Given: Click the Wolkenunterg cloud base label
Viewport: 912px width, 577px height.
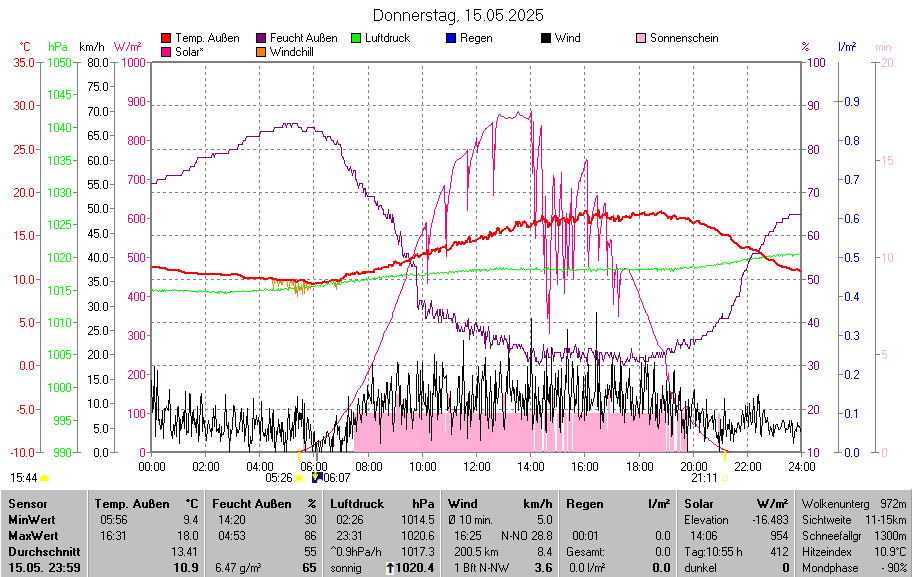Looking at the screenshot, I should point(835,504).
